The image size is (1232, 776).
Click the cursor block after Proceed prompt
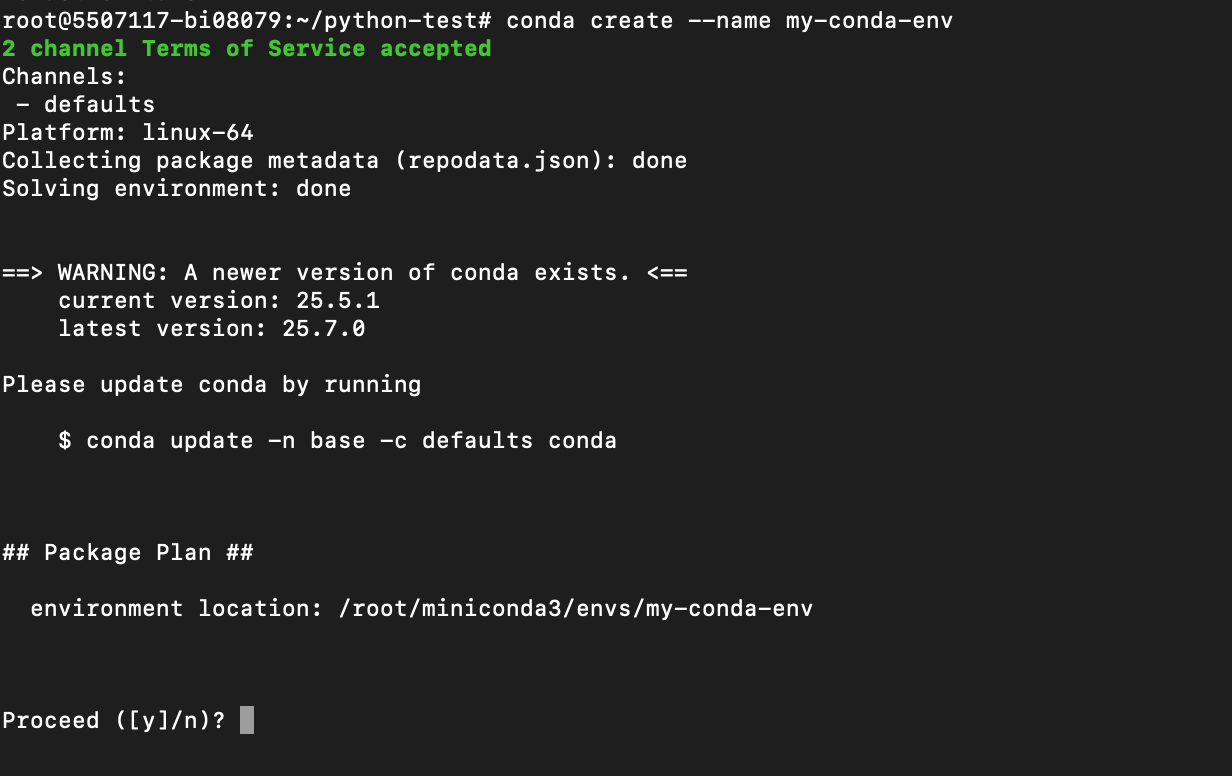[247, 720]
